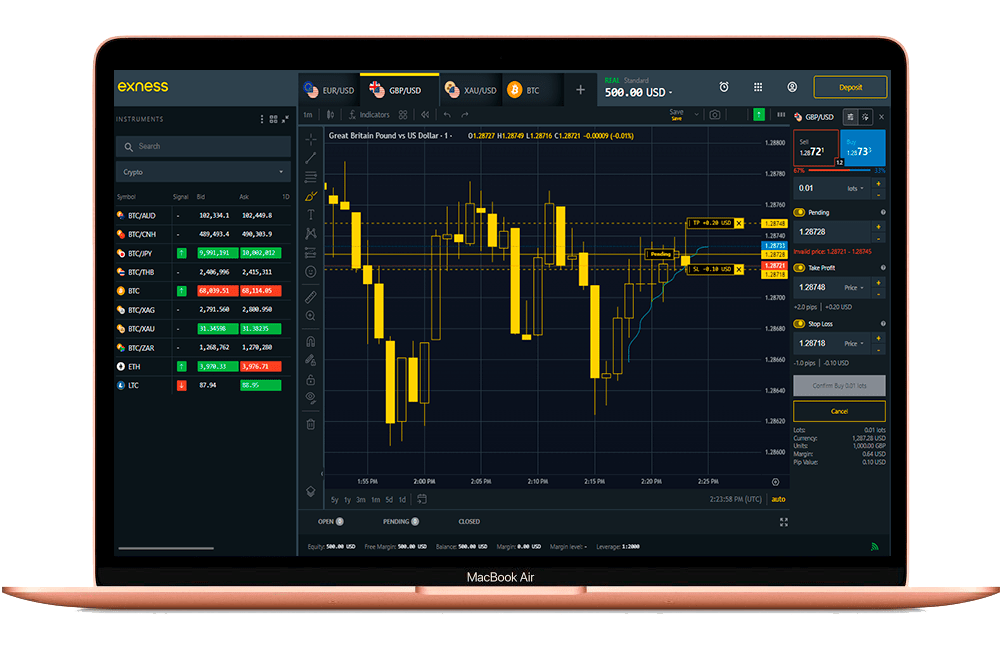1000x657 pixels.
Task: Add a new chart tab with plus
Action: click(x=580, y=90)
